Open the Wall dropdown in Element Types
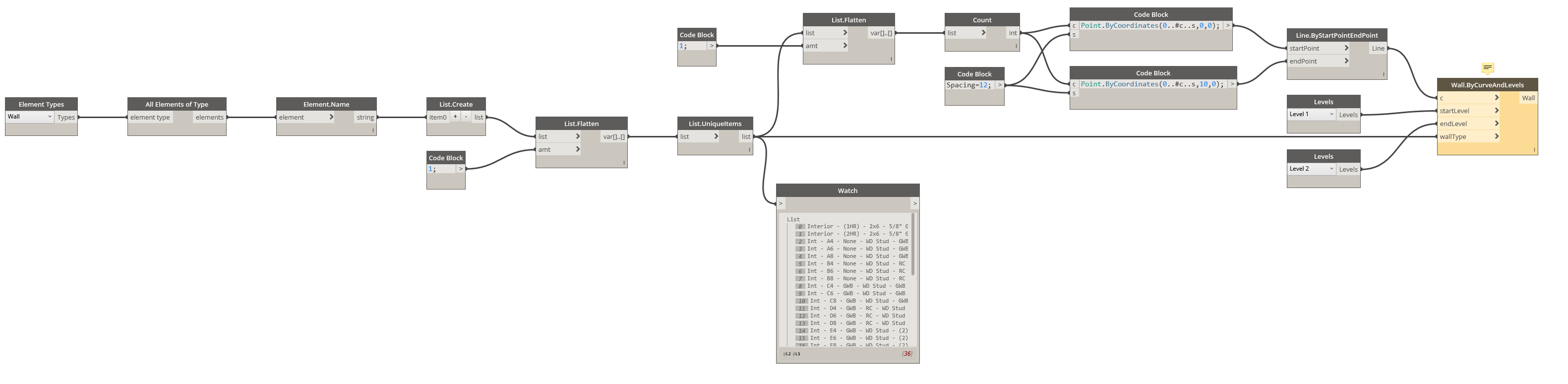The height and width of the screenshot is (384, 1568). point(29,117)
